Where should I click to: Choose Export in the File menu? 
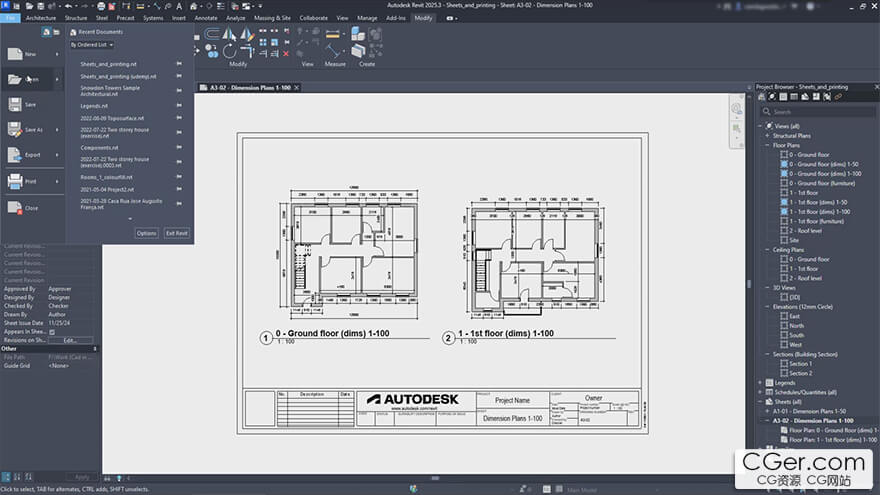33,155
